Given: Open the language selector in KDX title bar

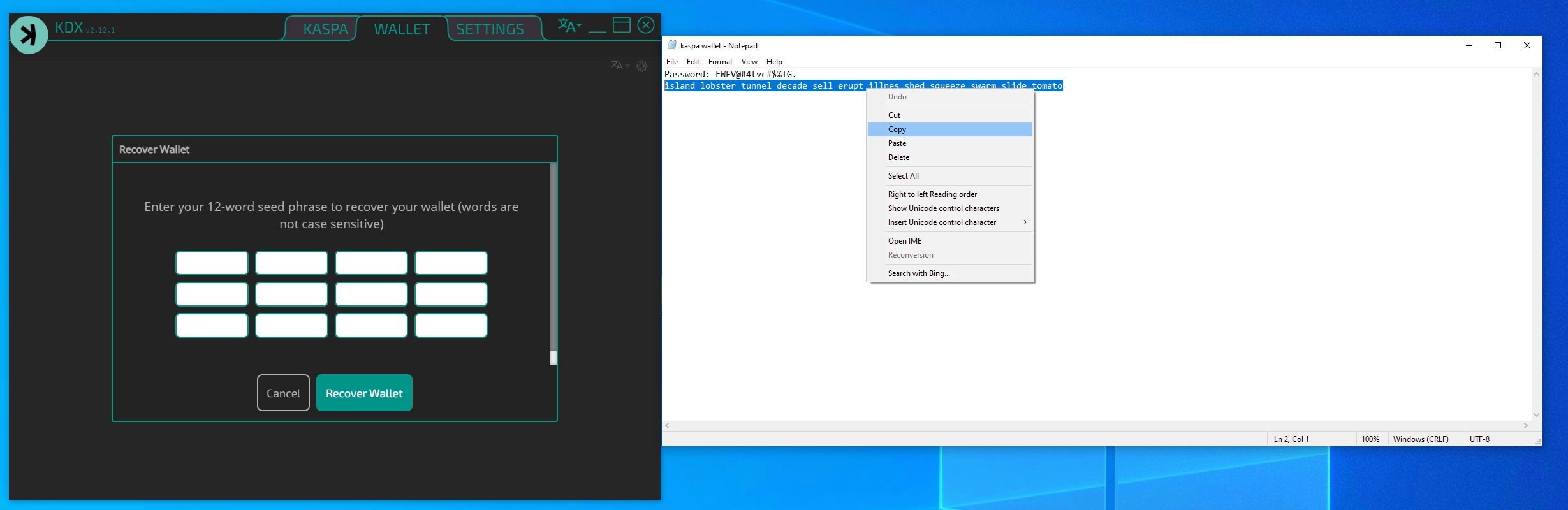Looking at the screenshot, I should (569, 25).
